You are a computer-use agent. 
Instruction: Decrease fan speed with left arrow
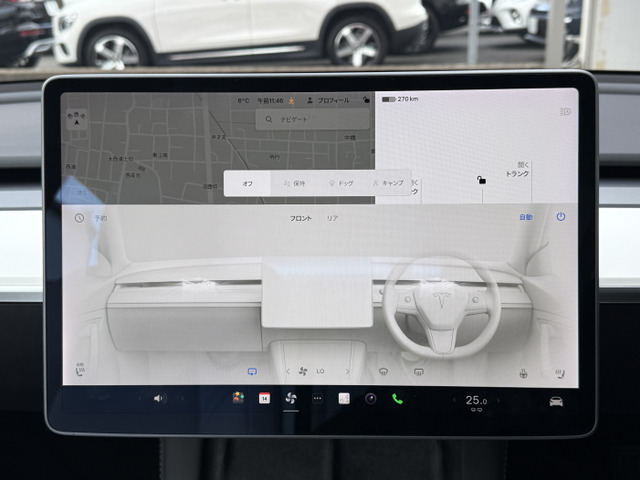point(288,371)
